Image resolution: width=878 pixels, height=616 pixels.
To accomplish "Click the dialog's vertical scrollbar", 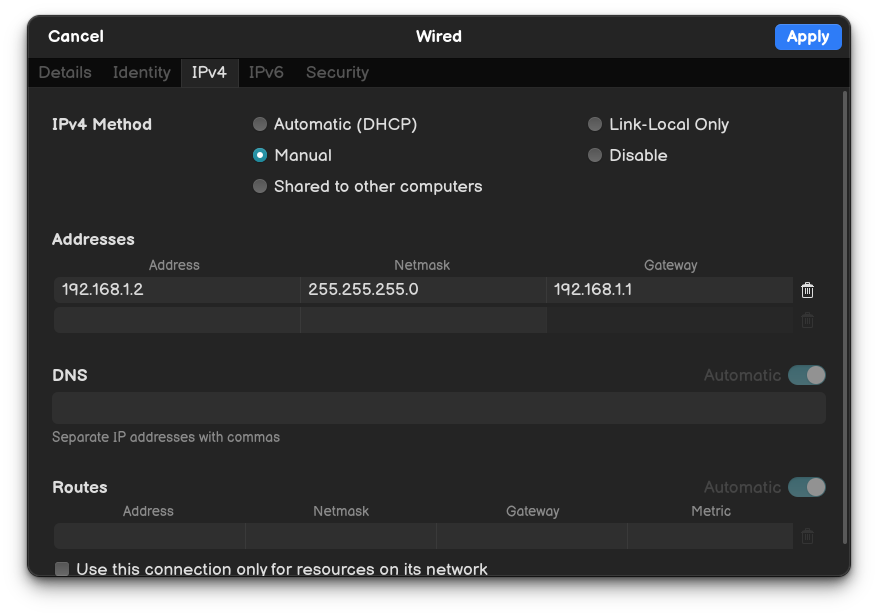I will click(x=844, y=317).
